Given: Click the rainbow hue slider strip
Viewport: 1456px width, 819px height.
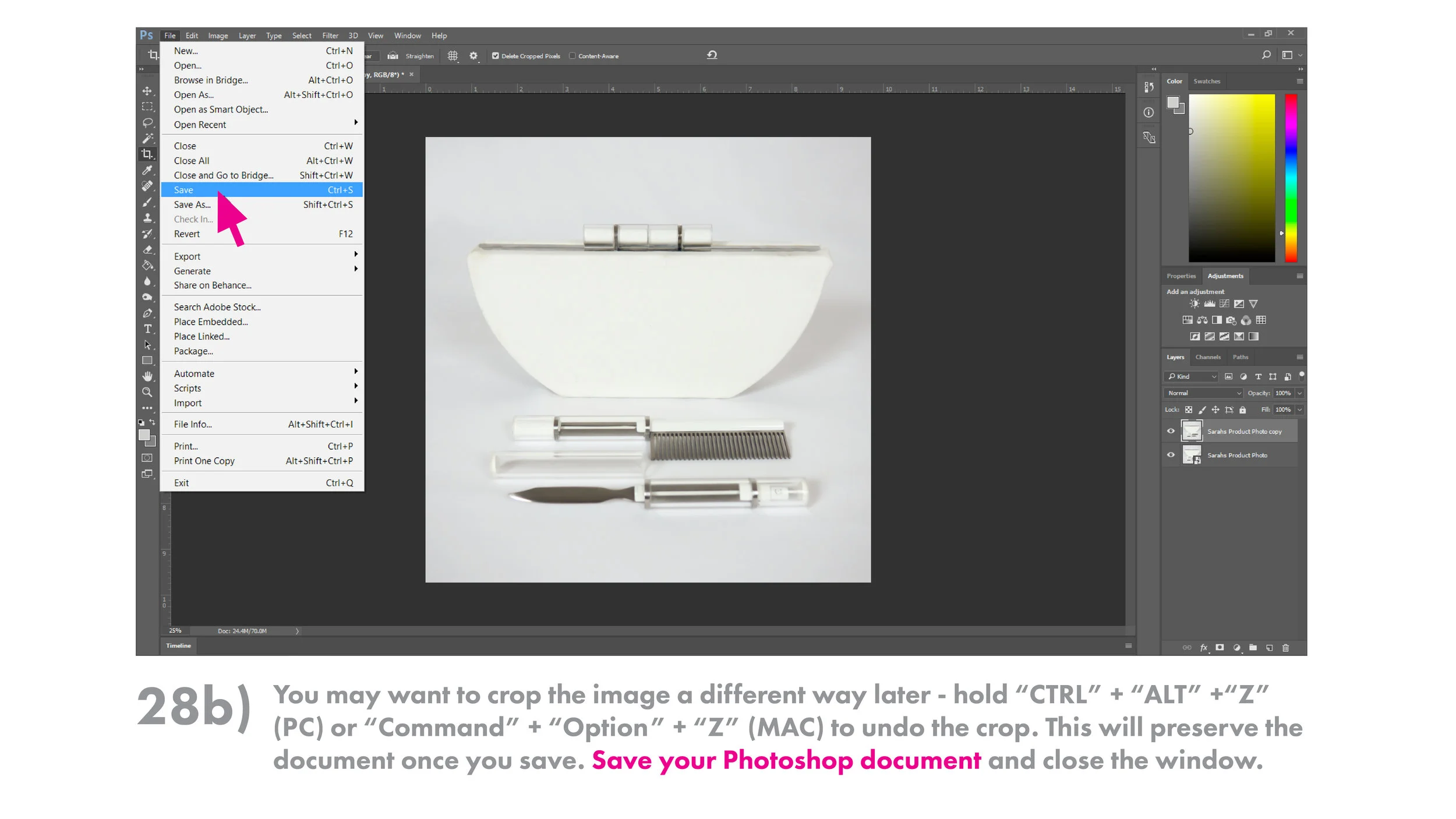Looking at the screenshot, I should [x=1291, y=178].
